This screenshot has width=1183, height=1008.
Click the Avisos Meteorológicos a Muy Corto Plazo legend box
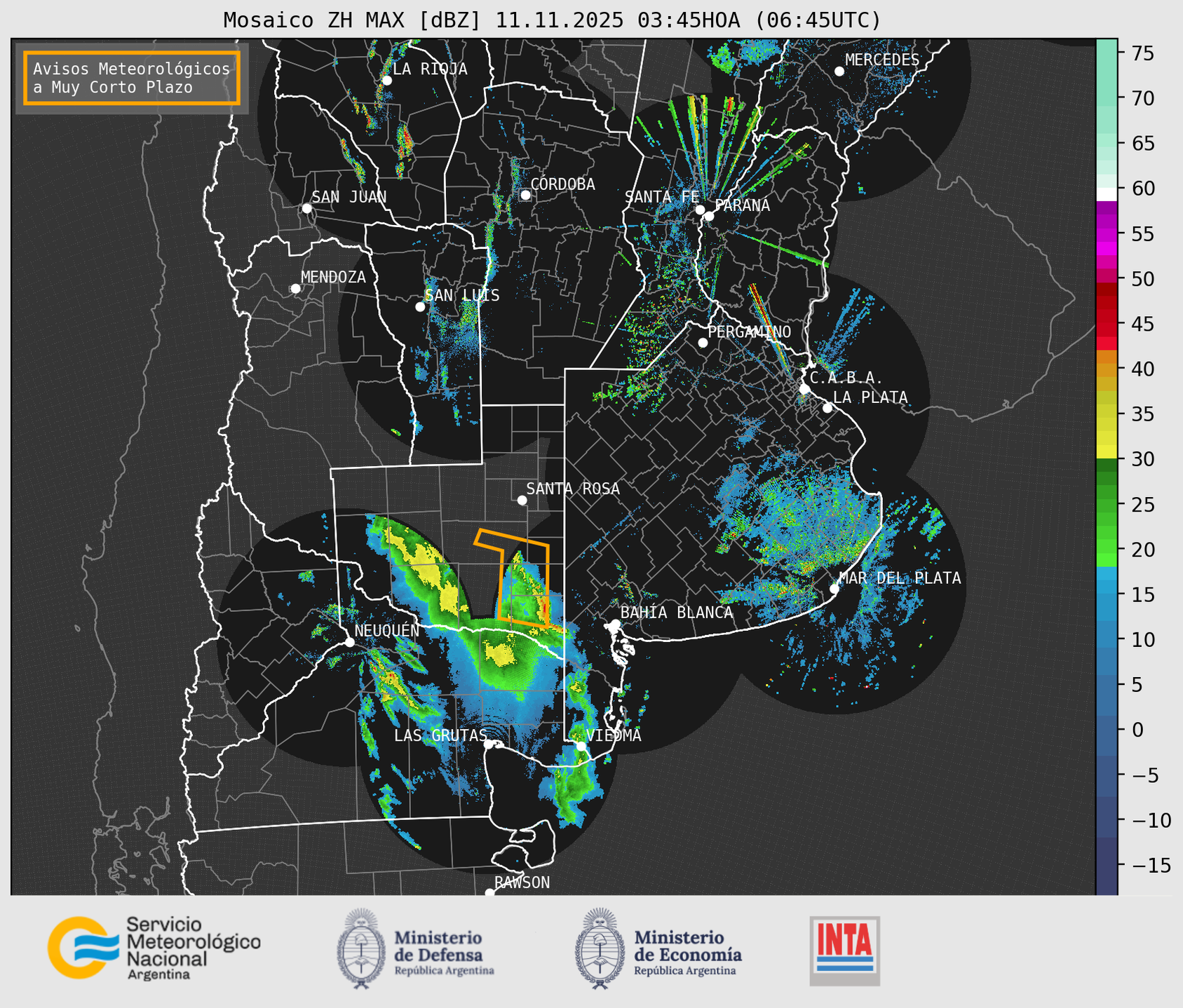click(132, 78)
